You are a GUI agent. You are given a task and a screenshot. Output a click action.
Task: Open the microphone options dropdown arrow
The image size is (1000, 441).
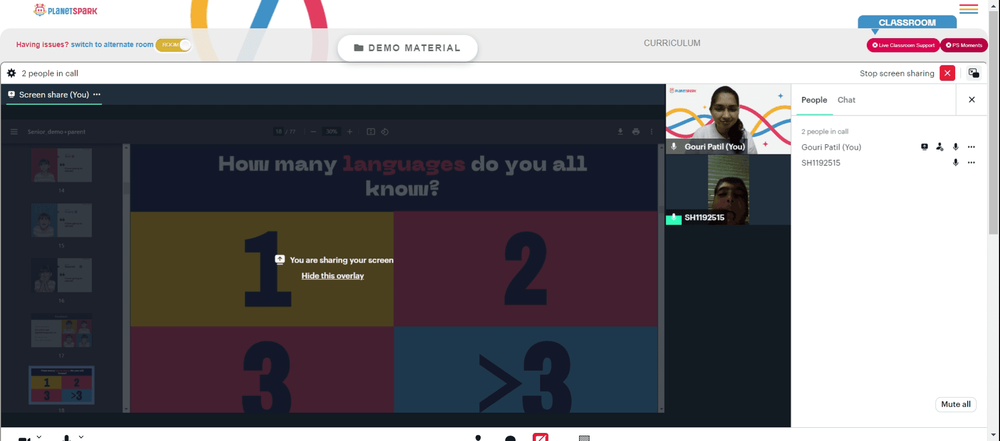pos(81,437)
